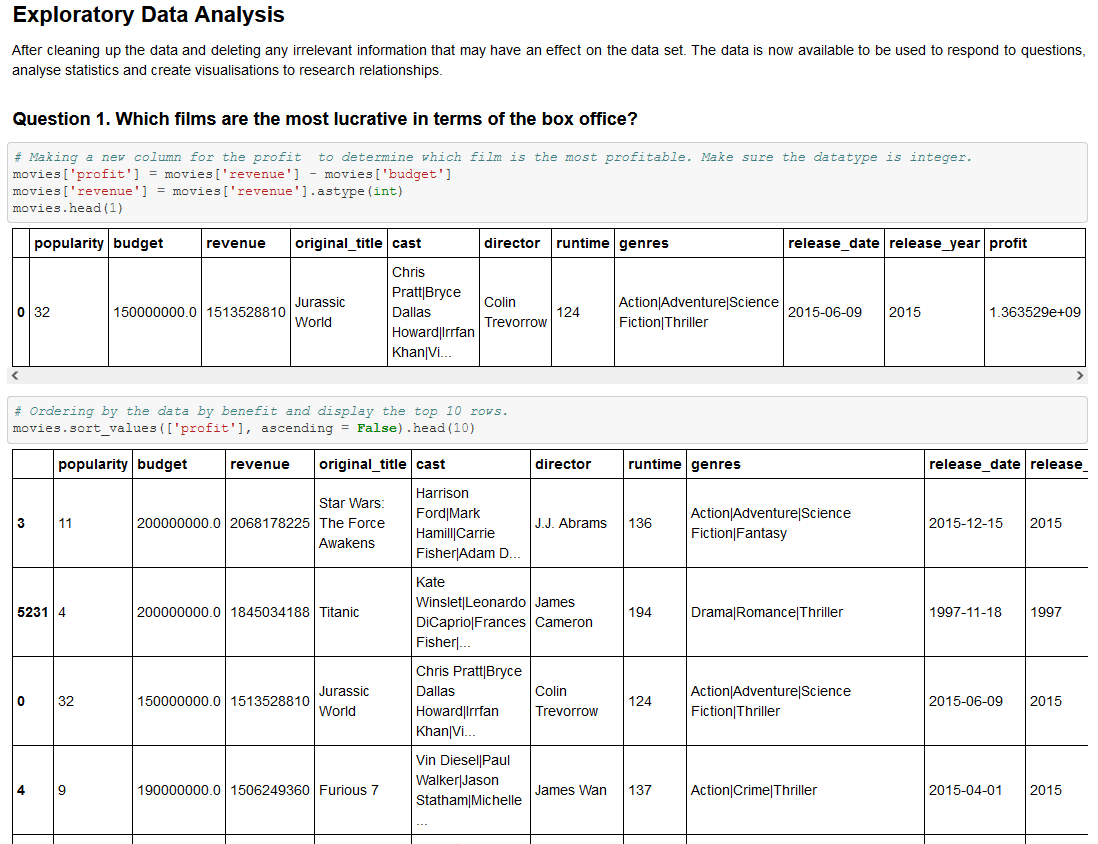Click the right scrollbar arrow of first table

tap(1078, 375)
